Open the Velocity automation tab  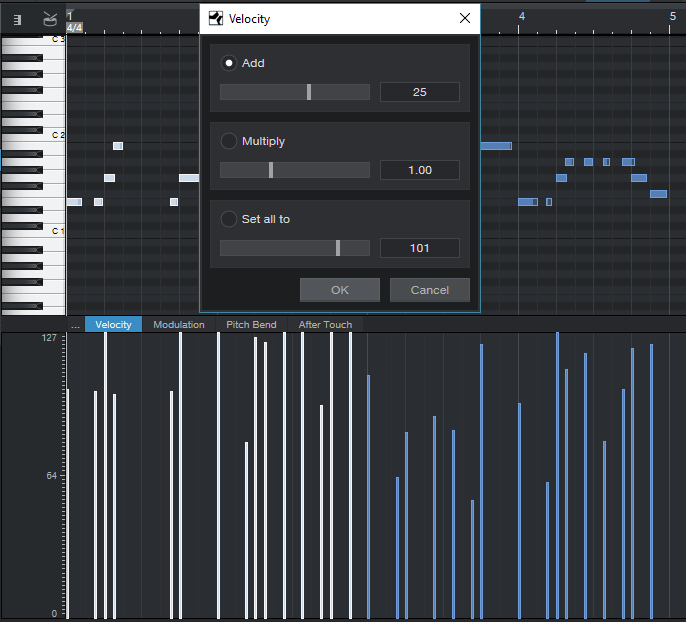point(113,325)
